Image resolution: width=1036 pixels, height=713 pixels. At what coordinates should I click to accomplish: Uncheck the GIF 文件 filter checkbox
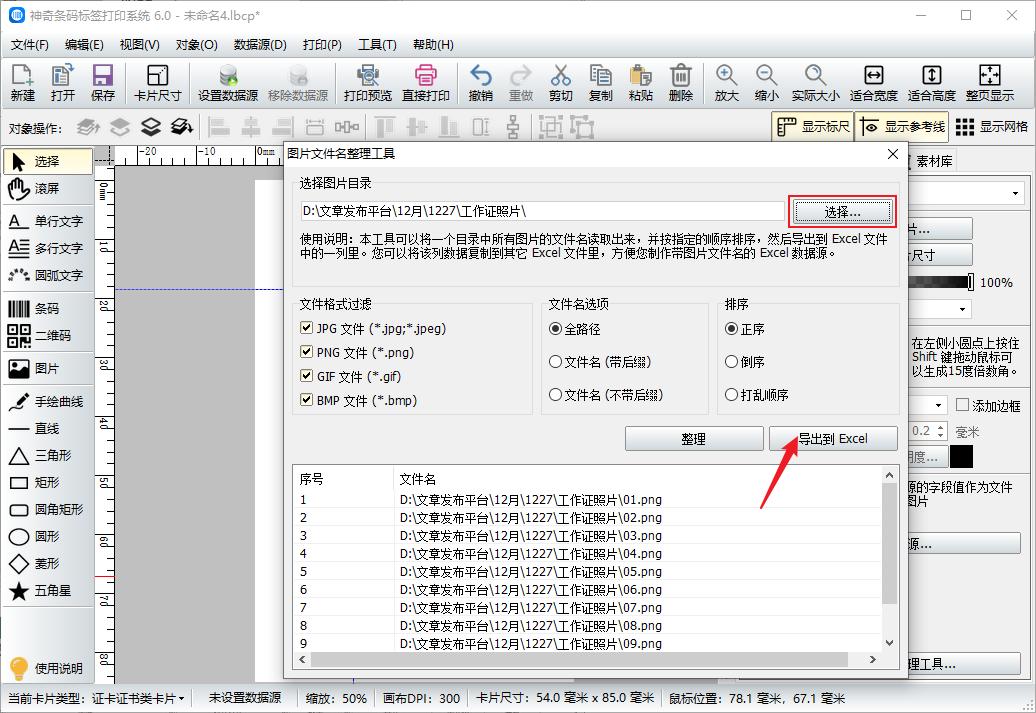coord(306,375)
